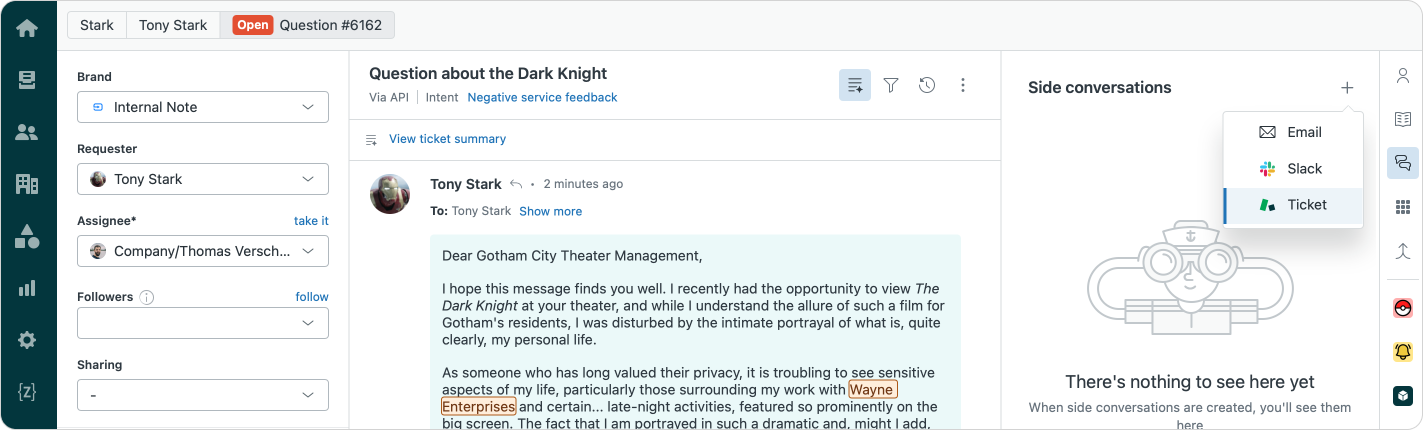Click the Show more recipients link
The height and width of the screenshot is (430, 1423).
(550, 211)
